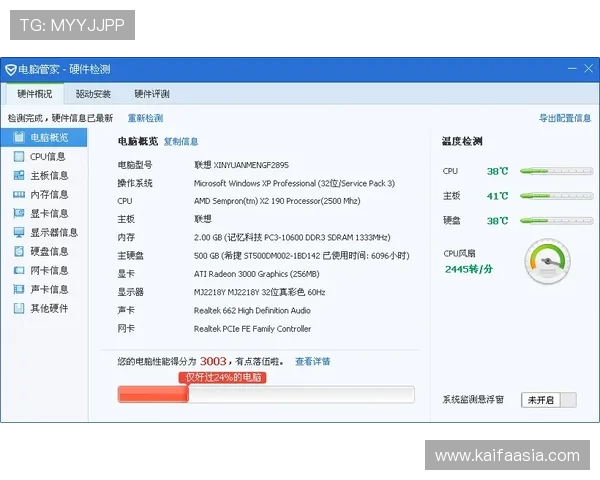Select the 网卡信息 sidebar label
Screen dimensions: 600x480
click(x=49, y=271)
